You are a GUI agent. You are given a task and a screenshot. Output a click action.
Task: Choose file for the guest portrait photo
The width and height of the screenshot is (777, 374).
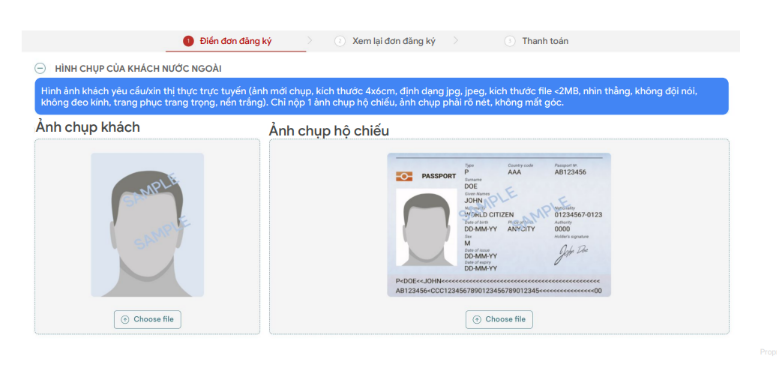pyautogui.click(x=148, y=320)
